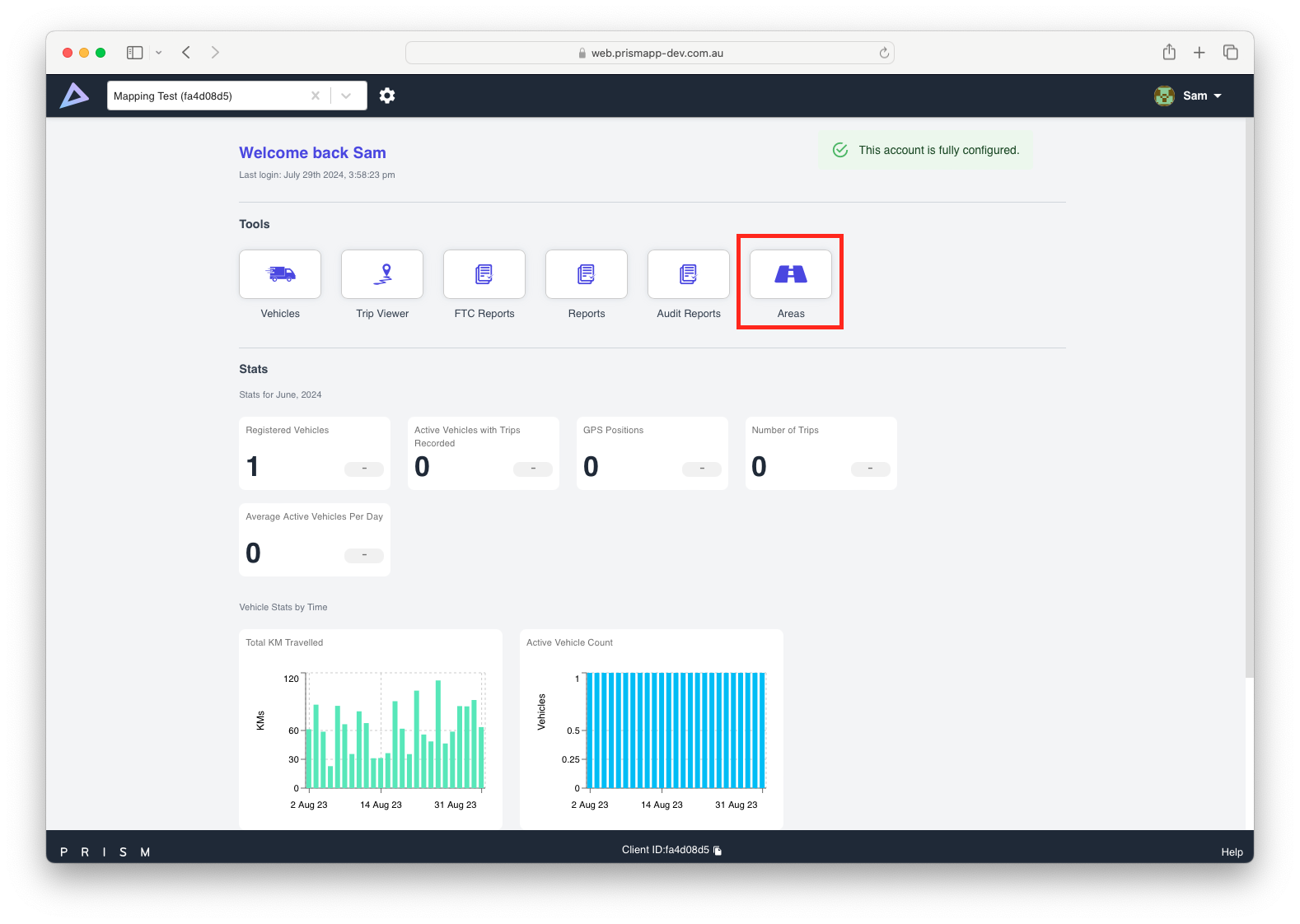Open FTC Reports tool

click(x=484, y=274)
